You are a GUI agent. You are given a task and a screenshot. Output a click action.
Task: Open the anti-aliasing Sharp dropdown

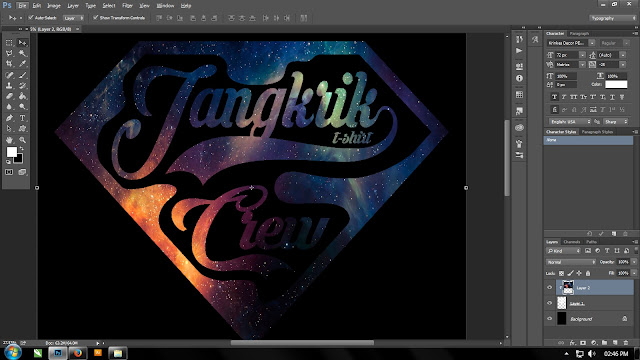click(x=616, y=122)
